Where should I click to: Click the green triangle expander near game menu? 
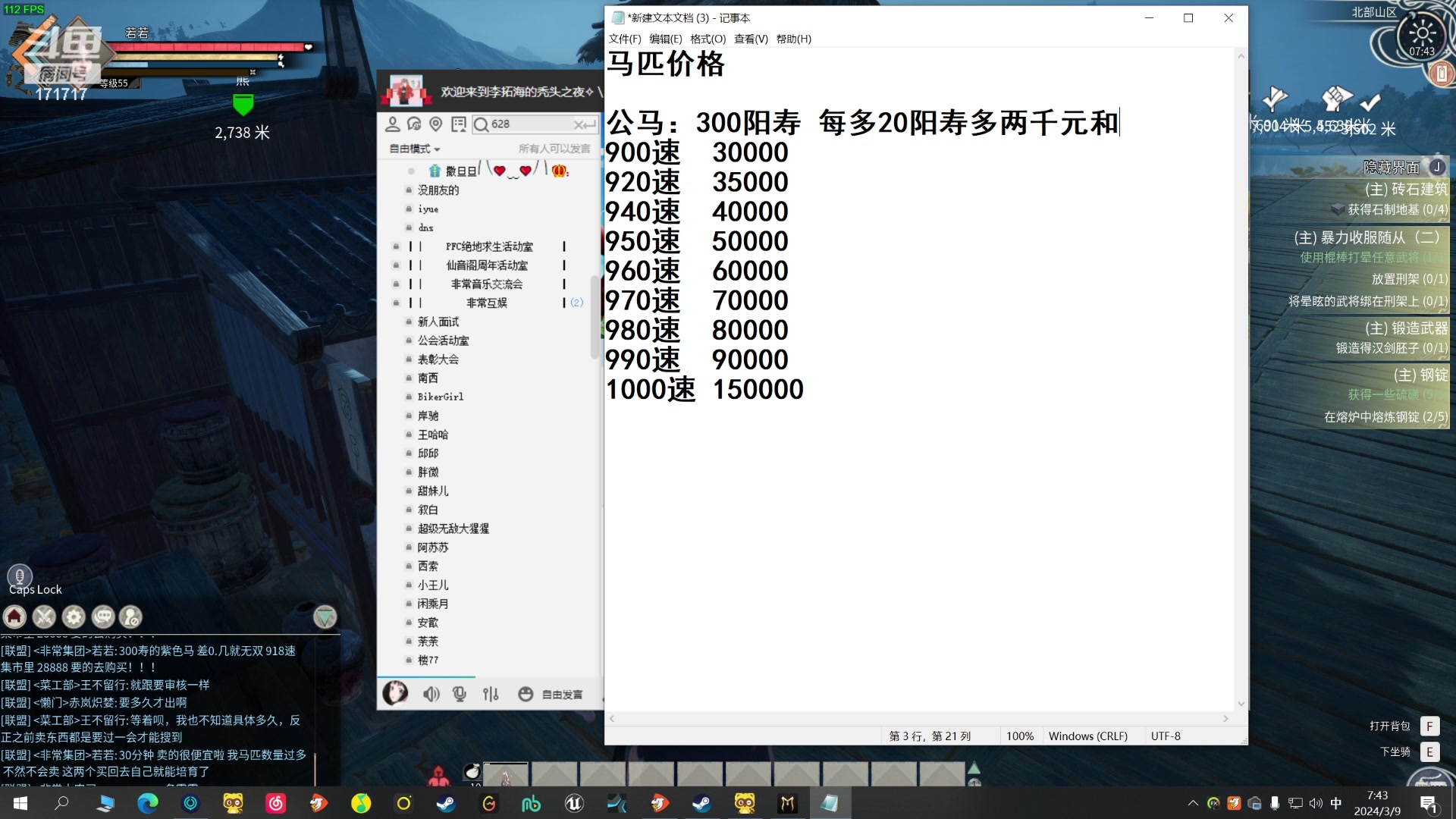[x=325, y=618]
